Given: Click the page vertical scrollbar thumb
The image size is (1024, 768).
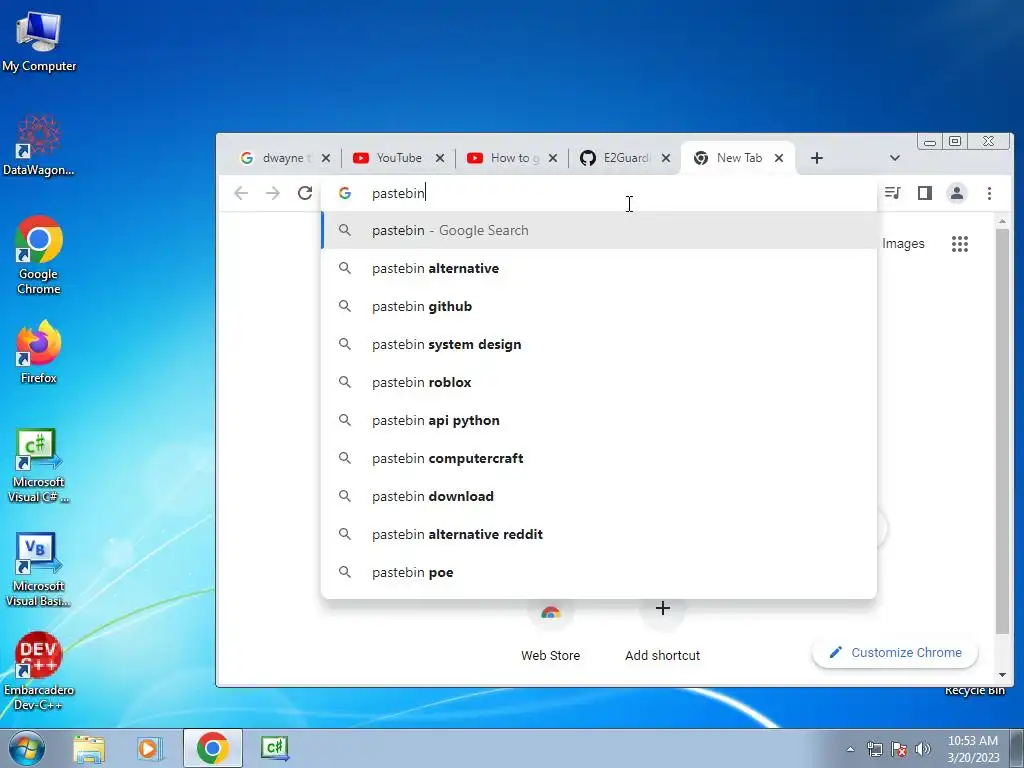Looking at the screenshot, I should (x=1002, y=431).
